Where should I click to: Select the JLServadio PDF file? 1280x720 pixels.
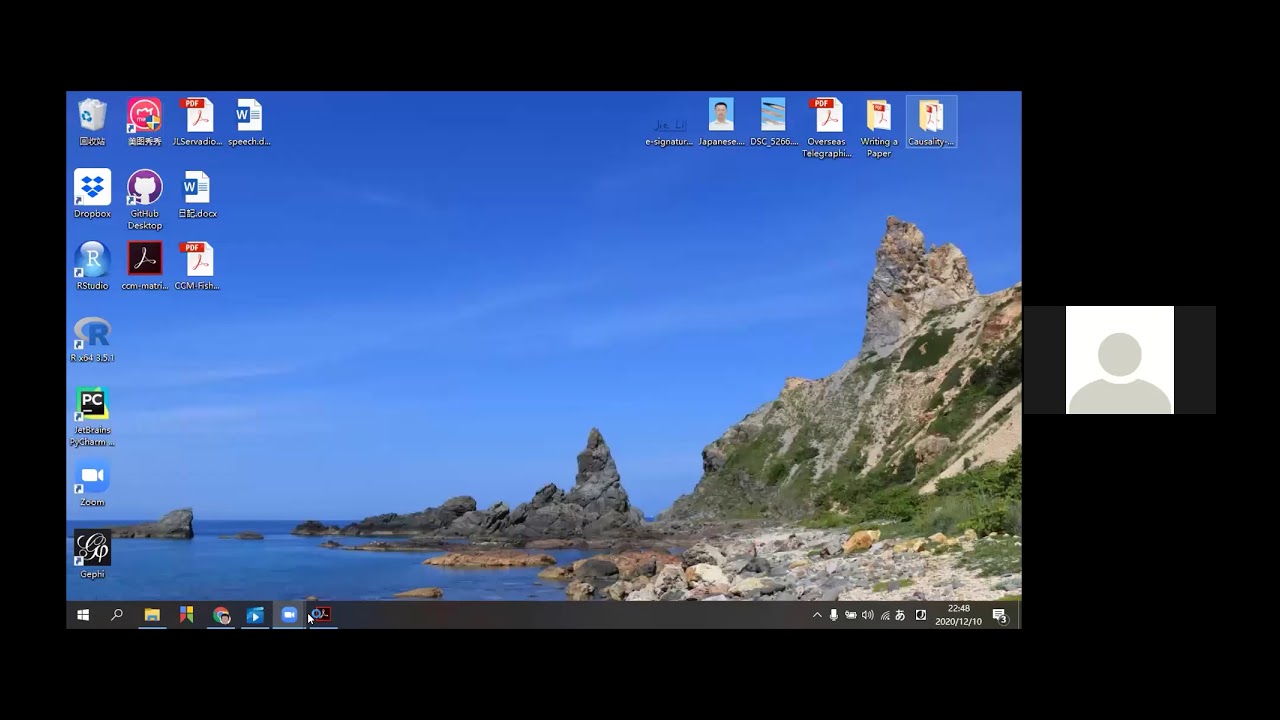(197, 122)
